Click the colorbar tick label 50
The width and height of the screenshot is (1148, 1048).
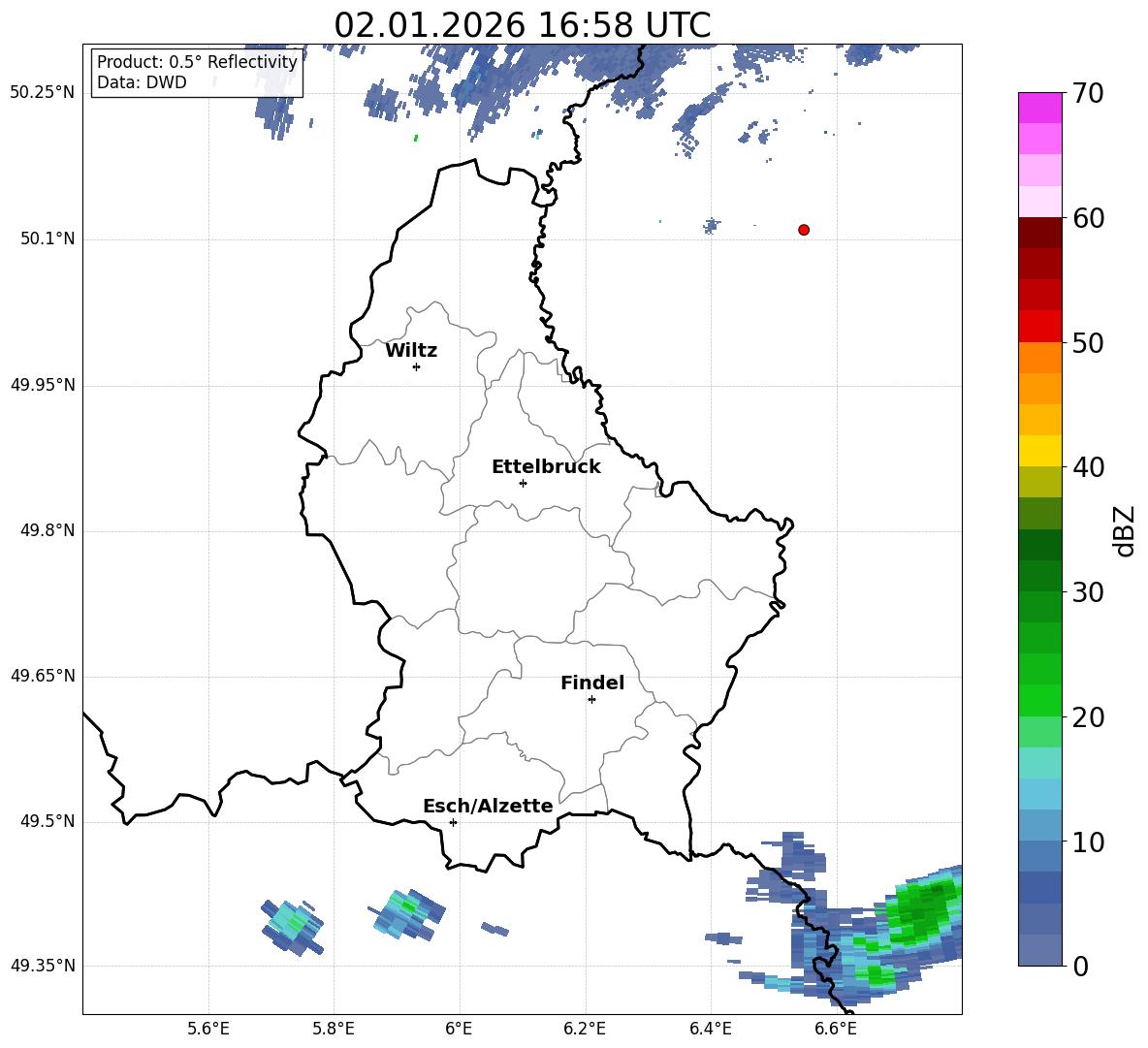pos(1088,343)
